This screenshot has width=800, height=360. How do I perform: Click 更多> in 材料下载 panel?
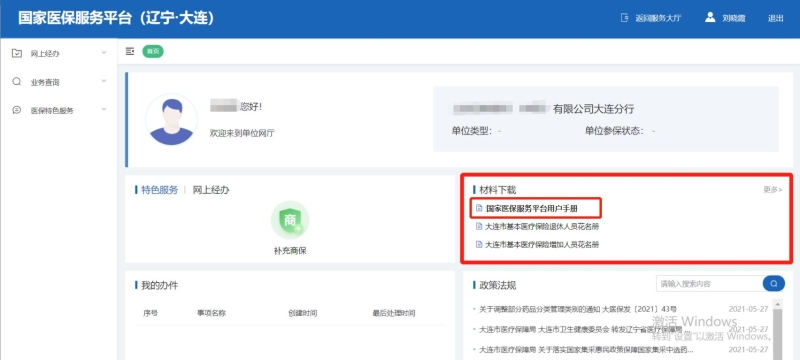[772, 190]
